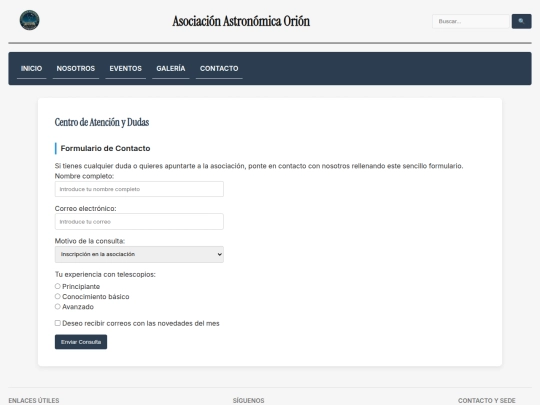Click the SÍGUENOS footer heading
540x405 pixels.
pos(248,401)
